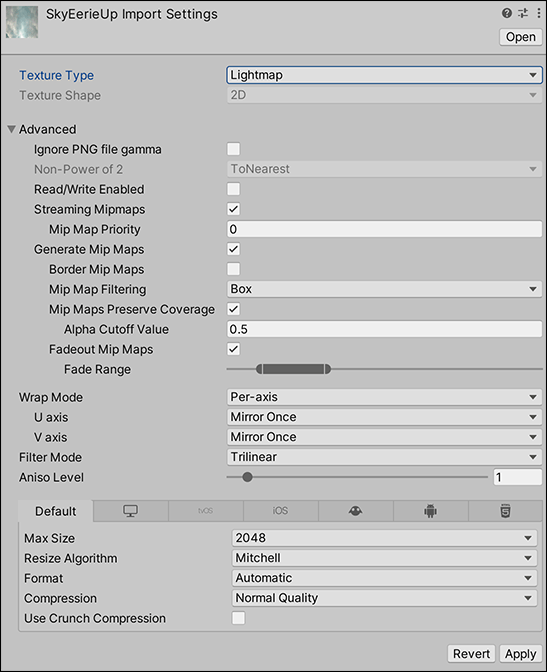Image resolution: width=547 pixels, height=672 pixels.
Task: Click the Open button
Action: coord(521,37)
